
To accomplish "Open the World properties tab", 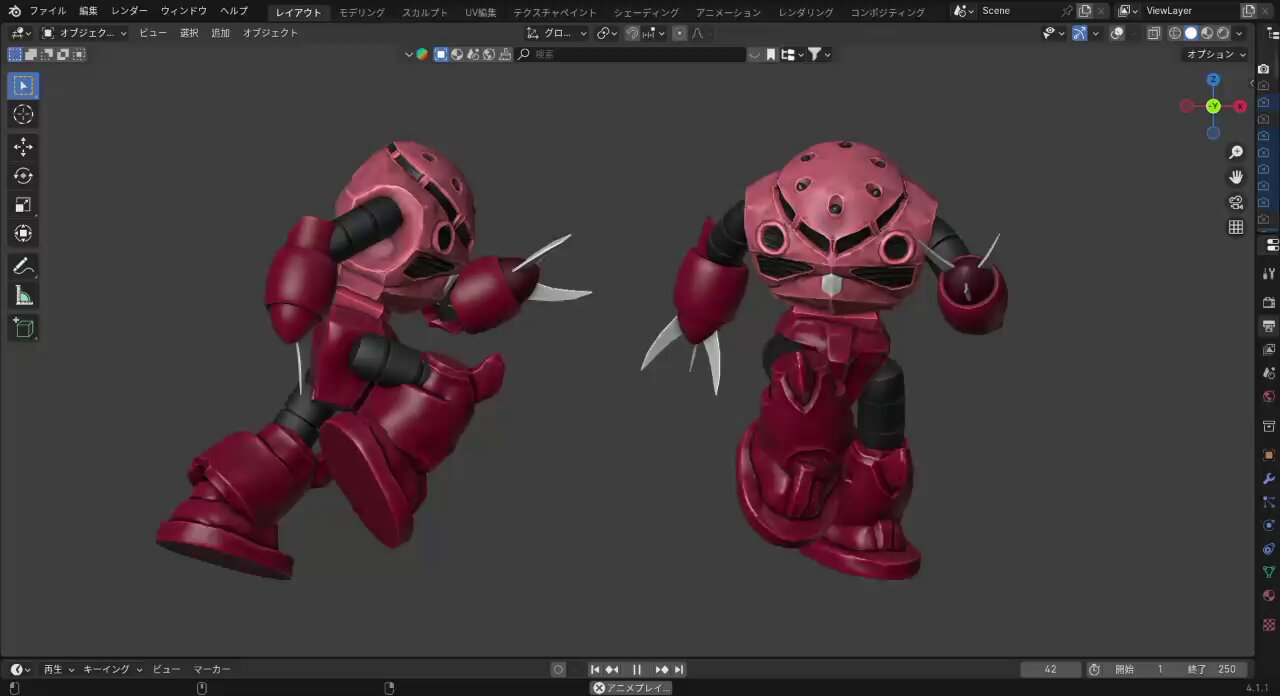I will click(x=1269, y=397).
